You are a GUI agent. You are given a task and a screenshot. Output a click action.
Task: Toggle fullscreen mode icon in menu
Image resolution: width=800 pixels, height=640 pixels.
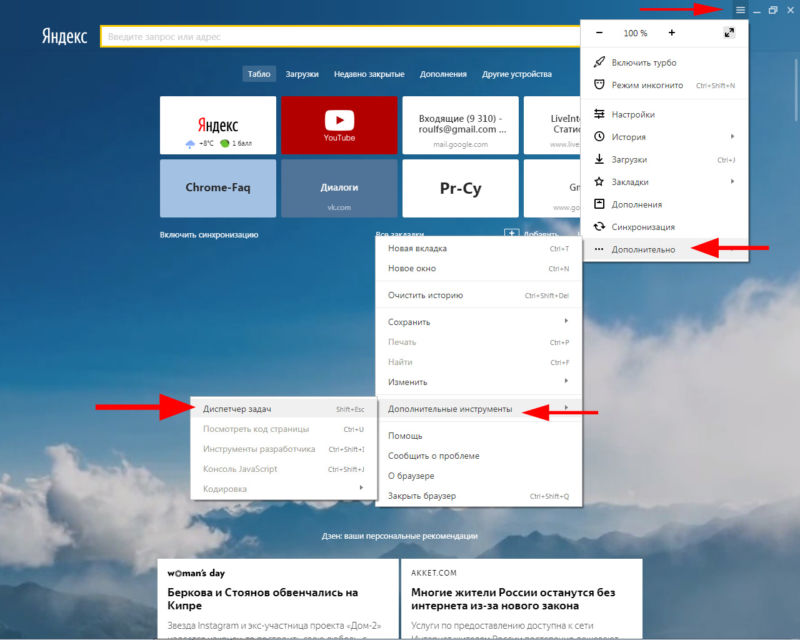coord(729,33)
